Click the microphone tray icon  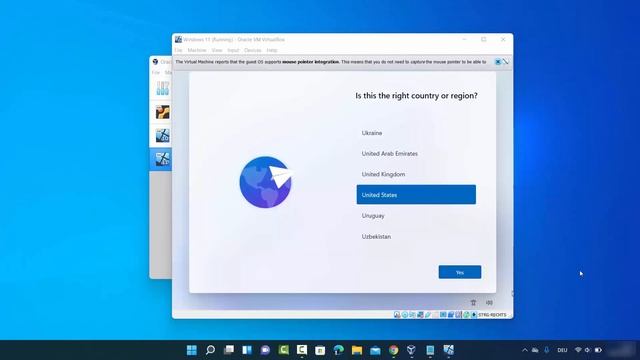[x=547, y=350]
